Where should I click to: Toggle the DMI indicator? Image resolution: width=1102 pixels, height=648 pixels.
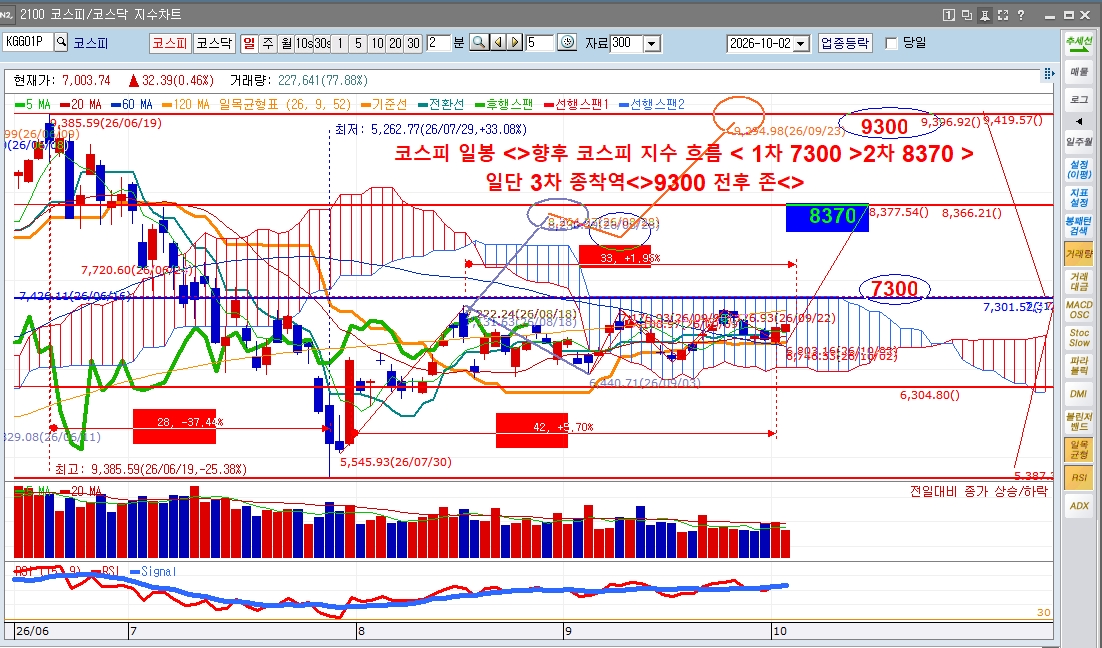[x=1079, y=394]
